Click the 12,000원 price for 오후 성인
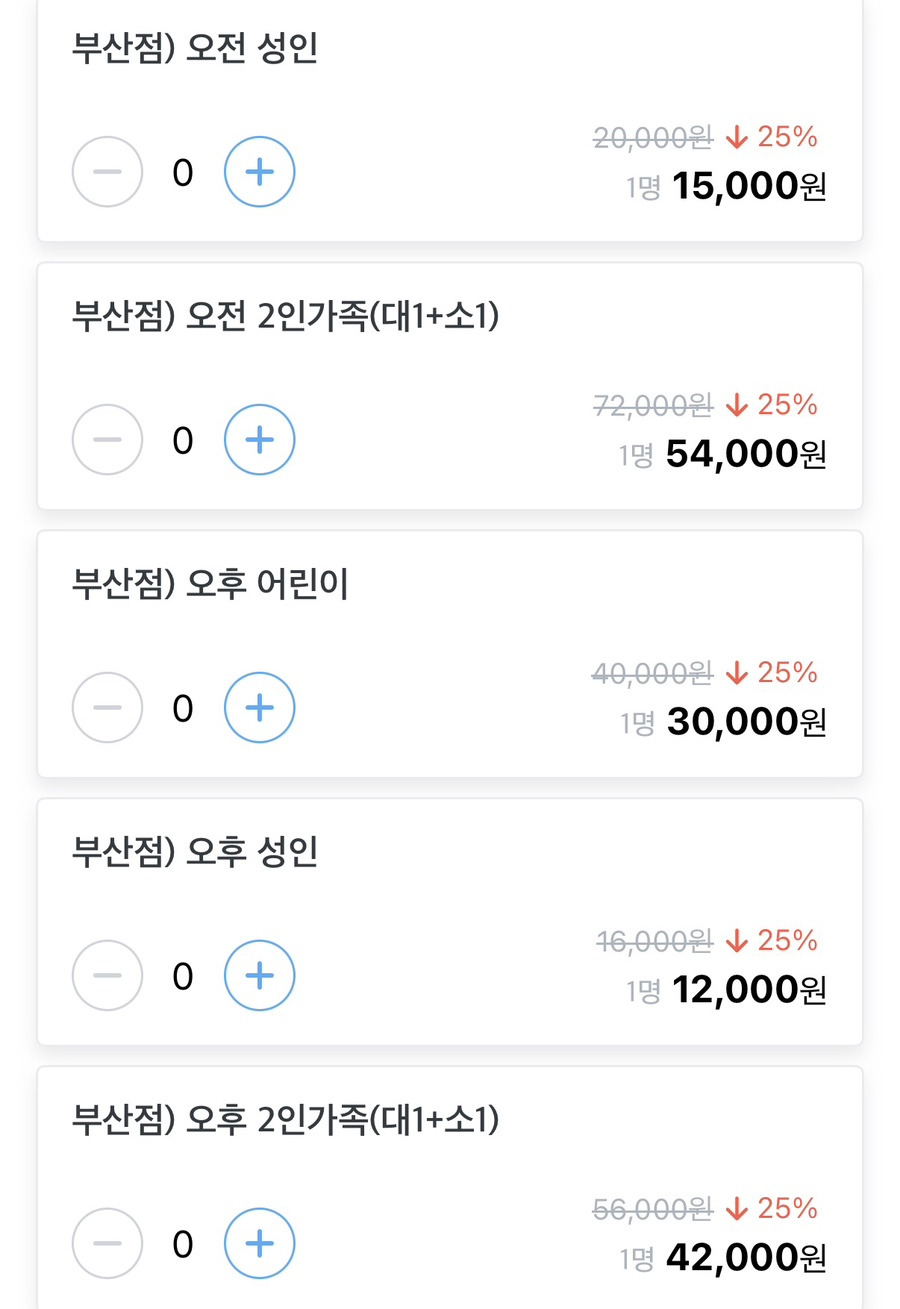900x1309 pixels. coord(750,990)
